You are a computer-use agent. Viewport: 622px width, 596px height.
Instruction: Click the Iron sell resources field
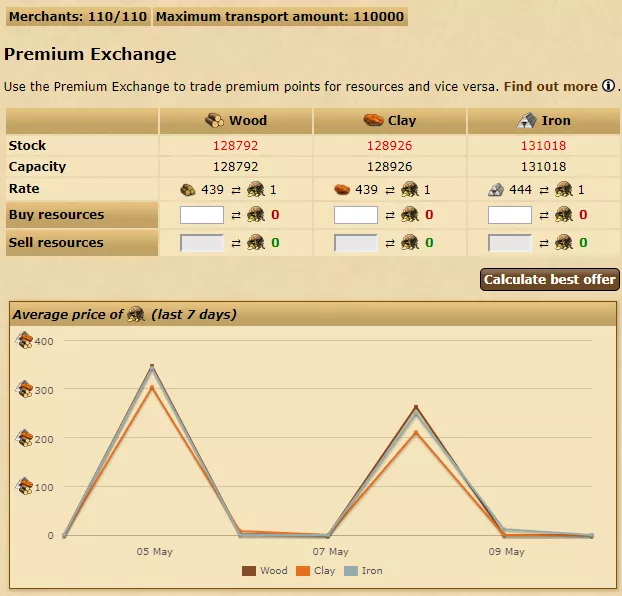510,243
